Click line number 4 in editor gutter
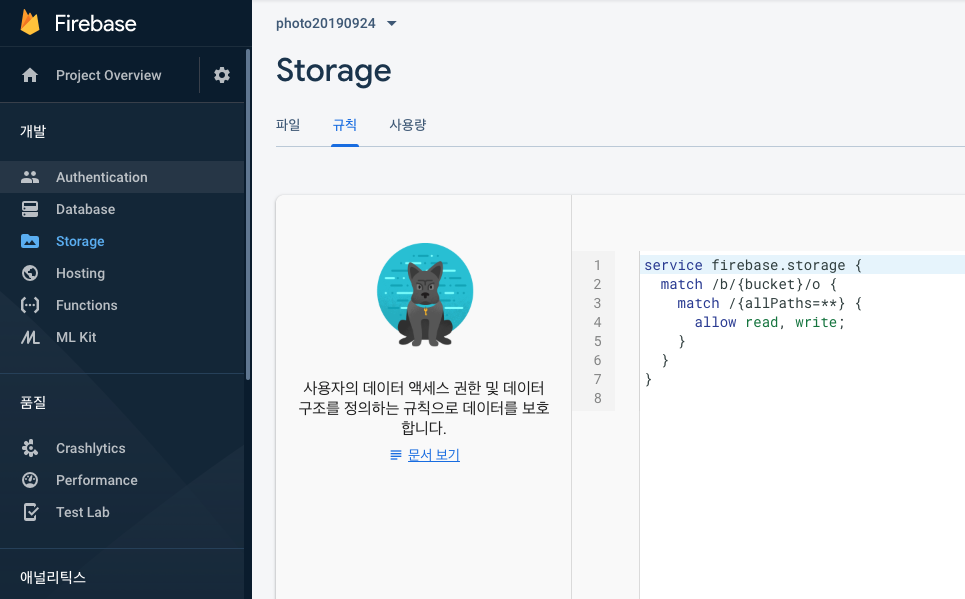Image resolution: width=965 pixels, height=599 pixels. (597, 323)
